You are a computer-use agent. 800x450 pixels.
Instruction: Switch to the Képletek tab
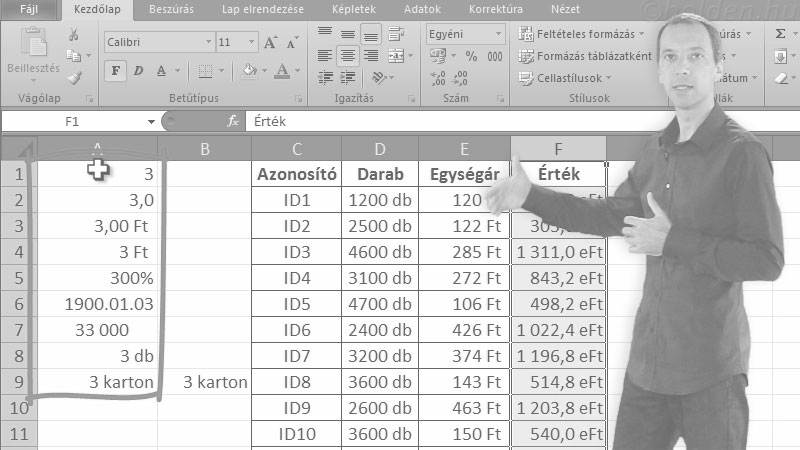tap(354, 9)
